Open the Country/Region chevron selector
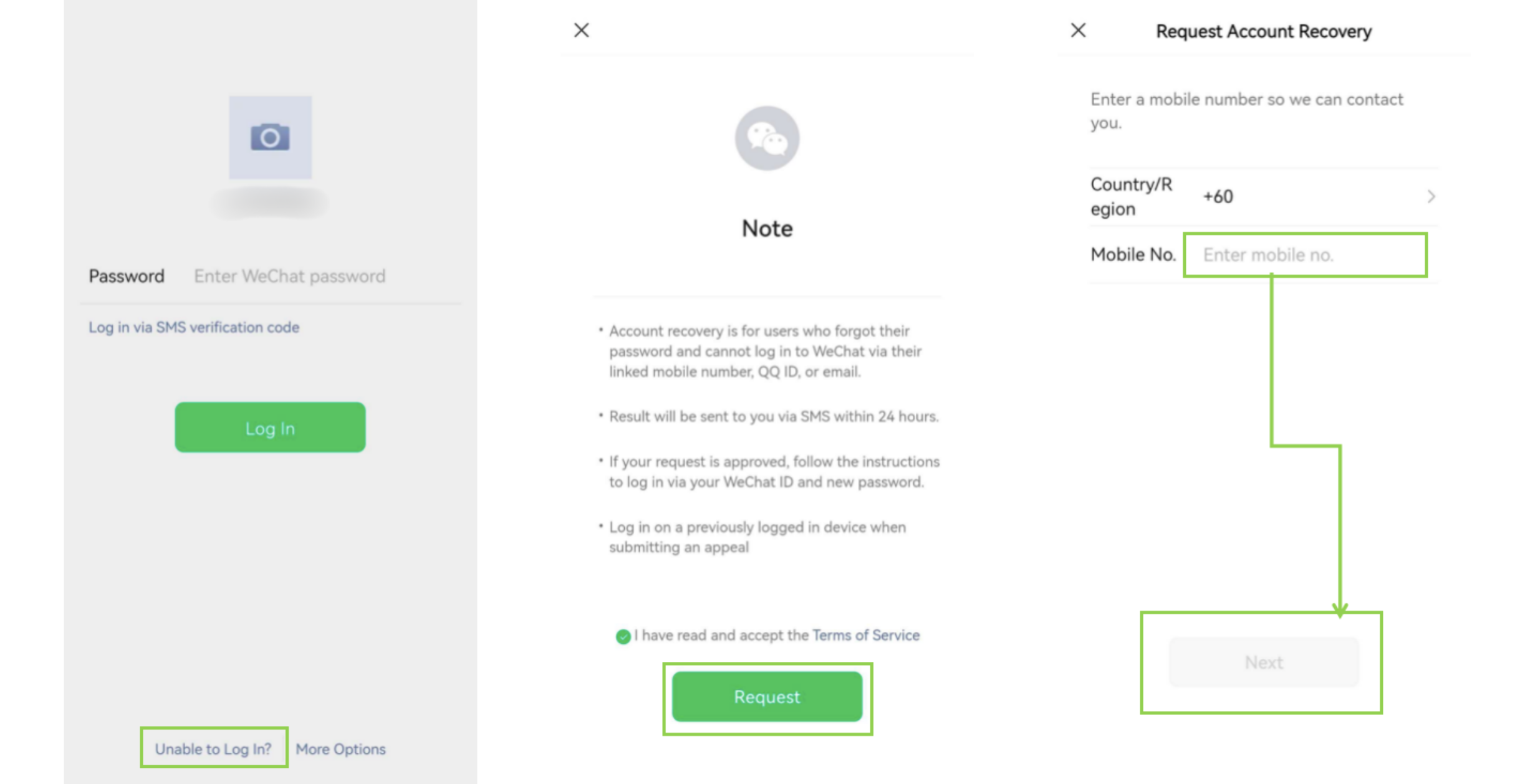The height and width of the screenshot is (784, 1525). click(x=1431, y=197)
